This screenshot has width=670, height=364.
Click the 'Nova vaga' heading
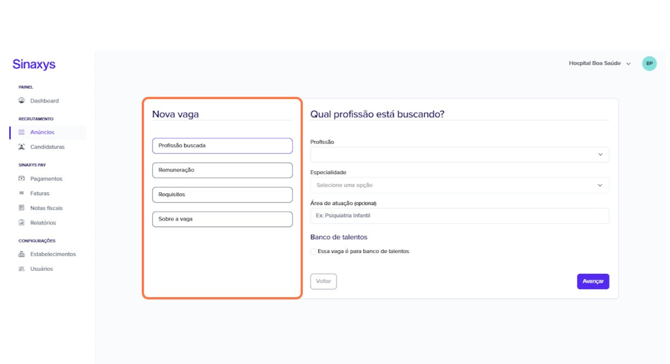tap(175, 114)
